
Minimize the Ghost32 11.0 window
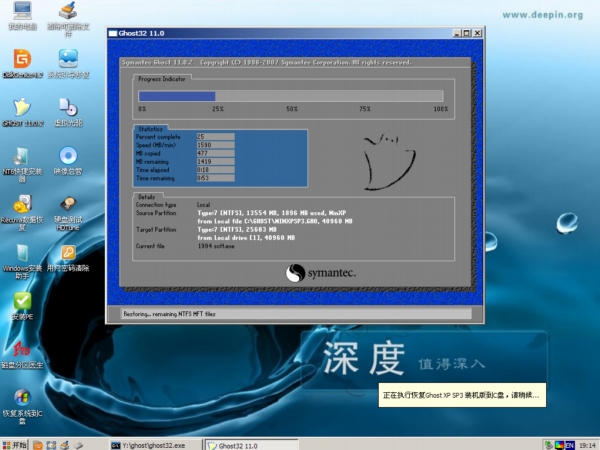(457, 33)
